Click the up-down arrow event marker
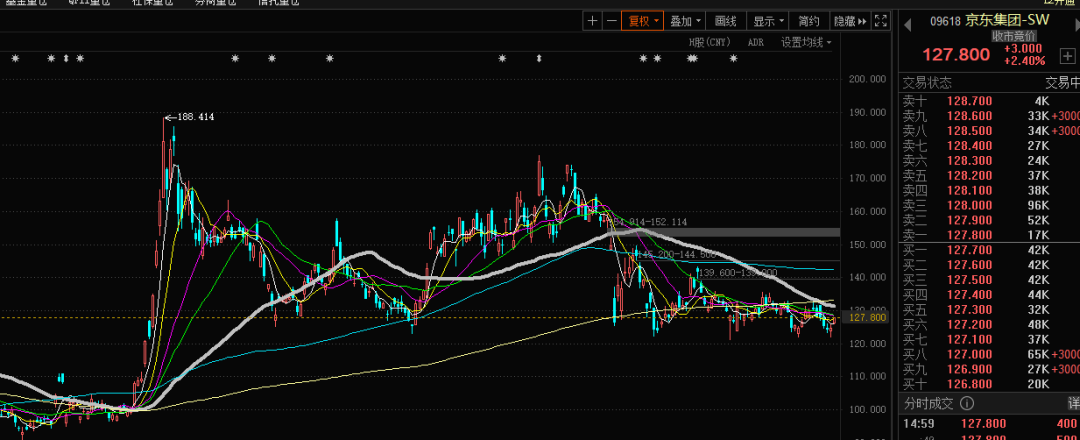1080x440 pixels. pos(66,59)
